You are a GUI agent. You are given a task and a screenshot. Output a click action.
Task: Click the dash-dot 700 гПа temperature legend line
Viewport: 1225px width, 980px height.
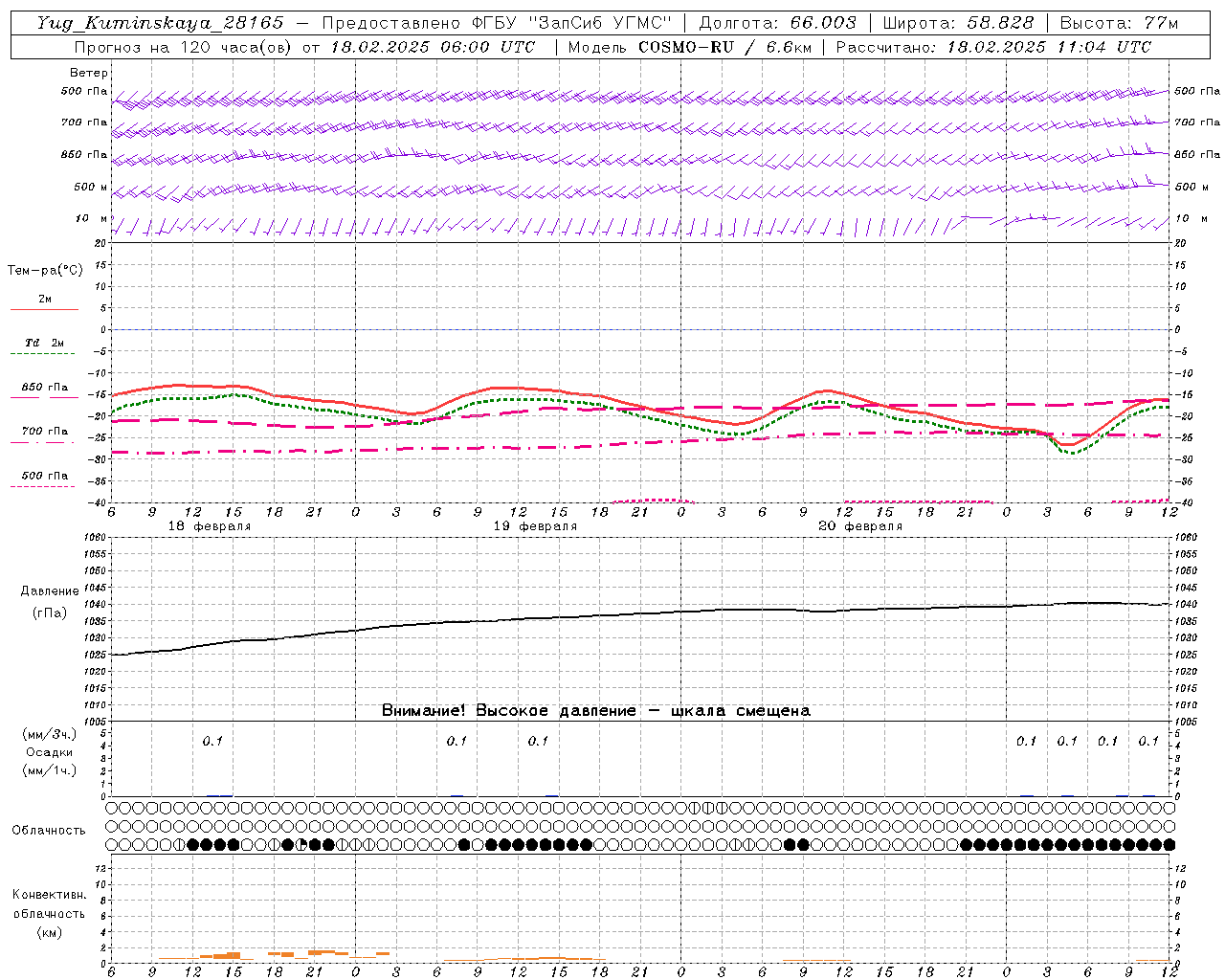[x=44, y=442]
